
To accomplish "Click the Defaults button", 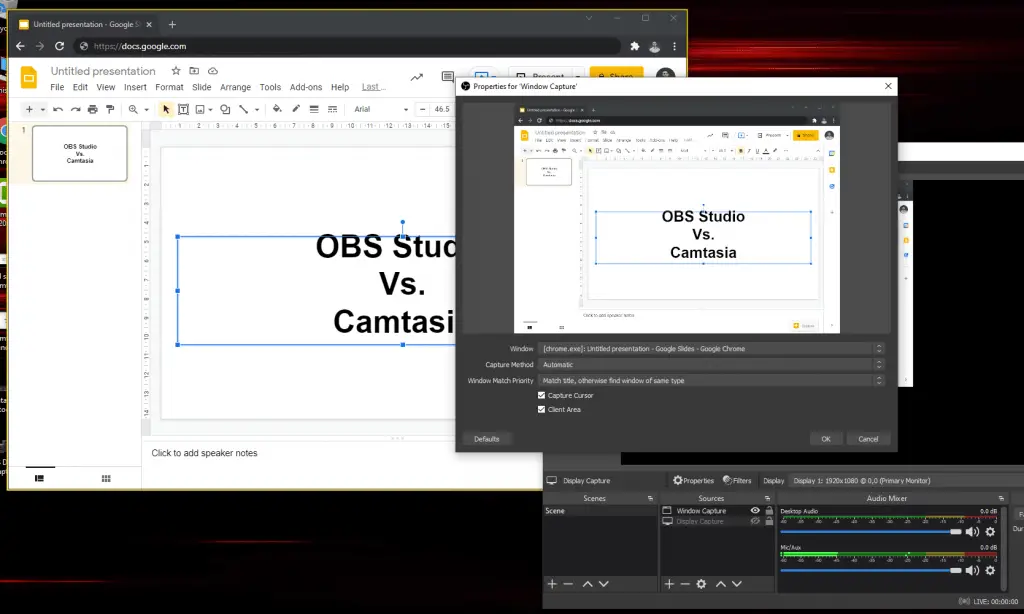I will coord(487,439).
